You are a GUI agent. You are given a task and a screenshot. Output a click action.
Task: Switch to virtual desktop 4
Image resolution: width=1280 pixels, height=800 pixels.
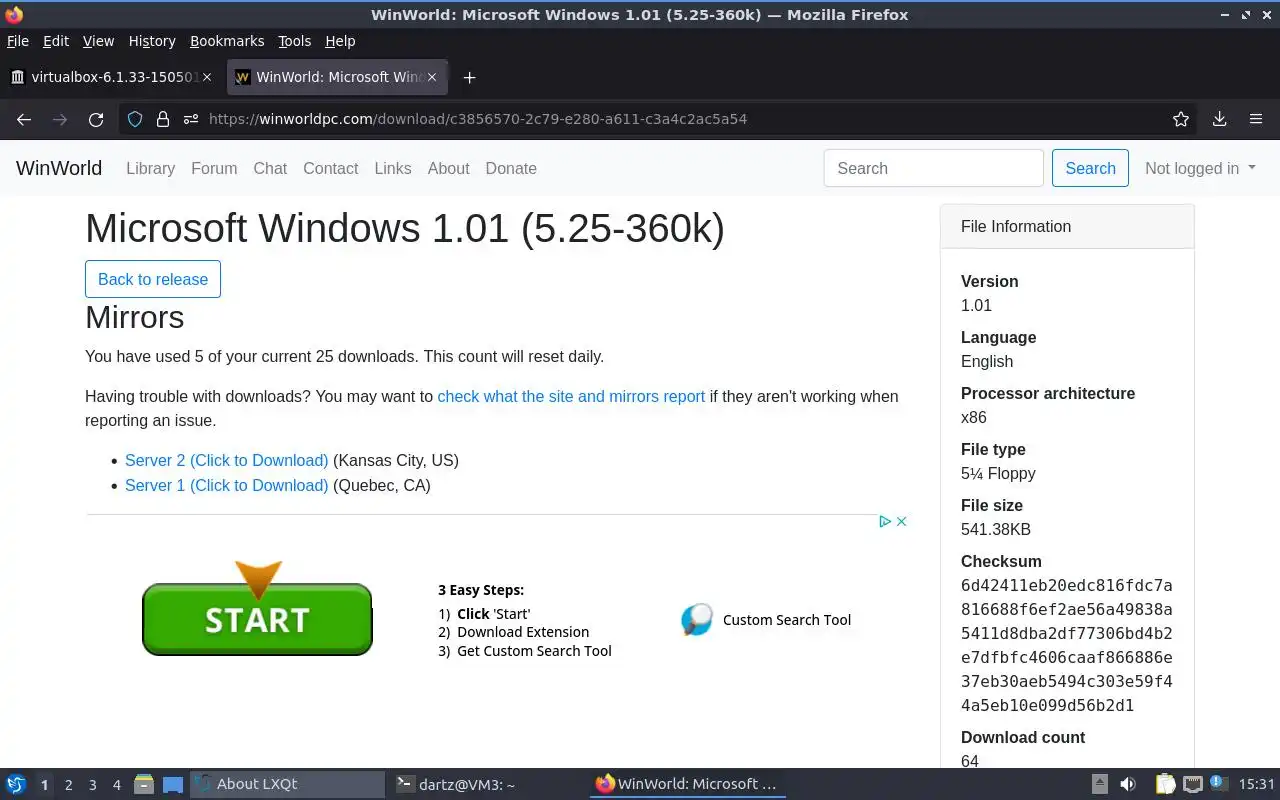[x=116, y=785]
